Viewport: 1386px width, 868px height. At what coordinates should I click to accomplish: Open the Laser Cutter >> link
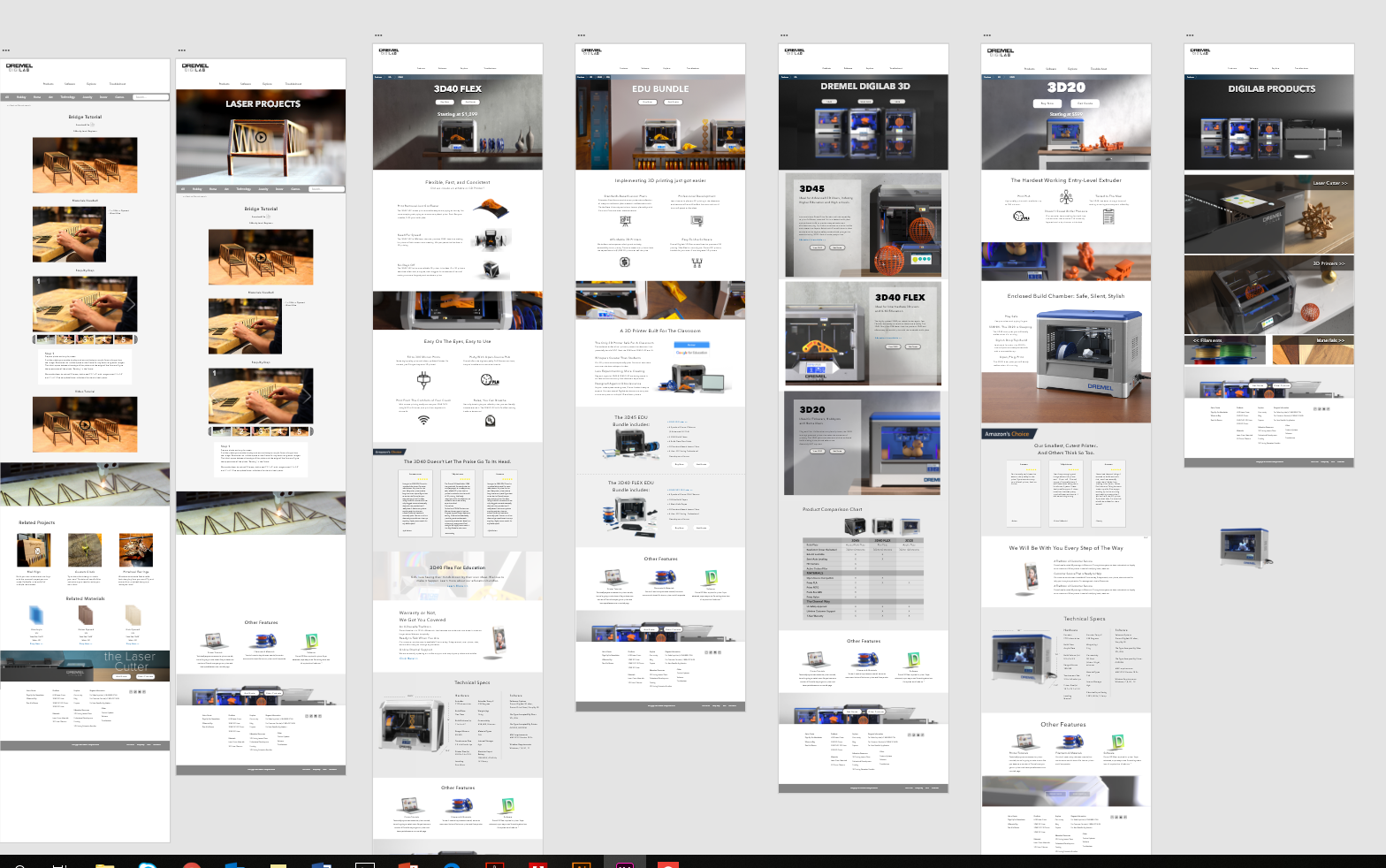coord(1330,183)
